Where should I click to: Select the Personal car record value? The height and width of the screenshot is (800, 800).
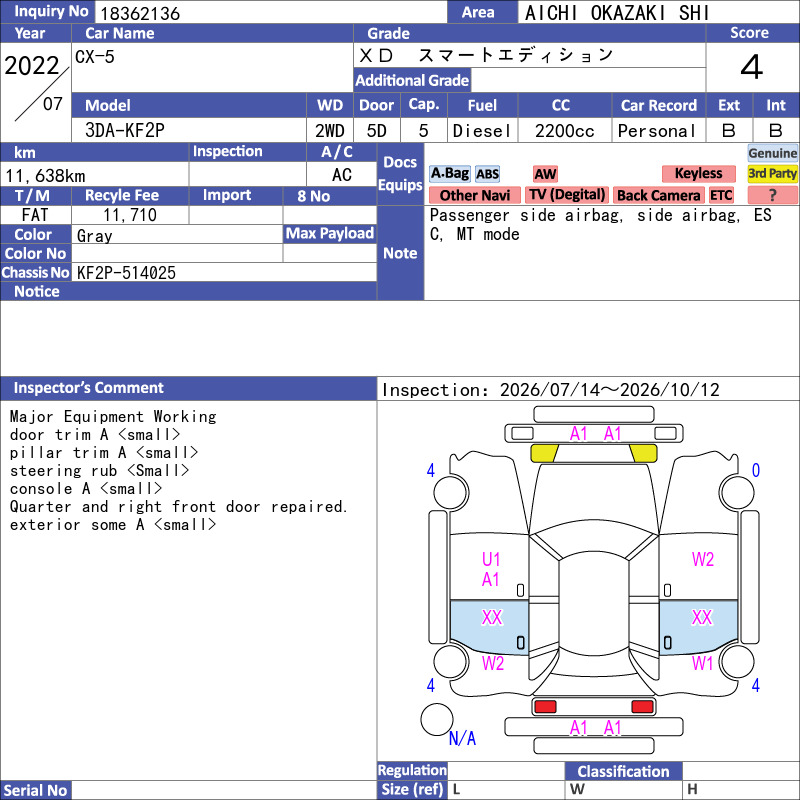[x=657, y=131]
